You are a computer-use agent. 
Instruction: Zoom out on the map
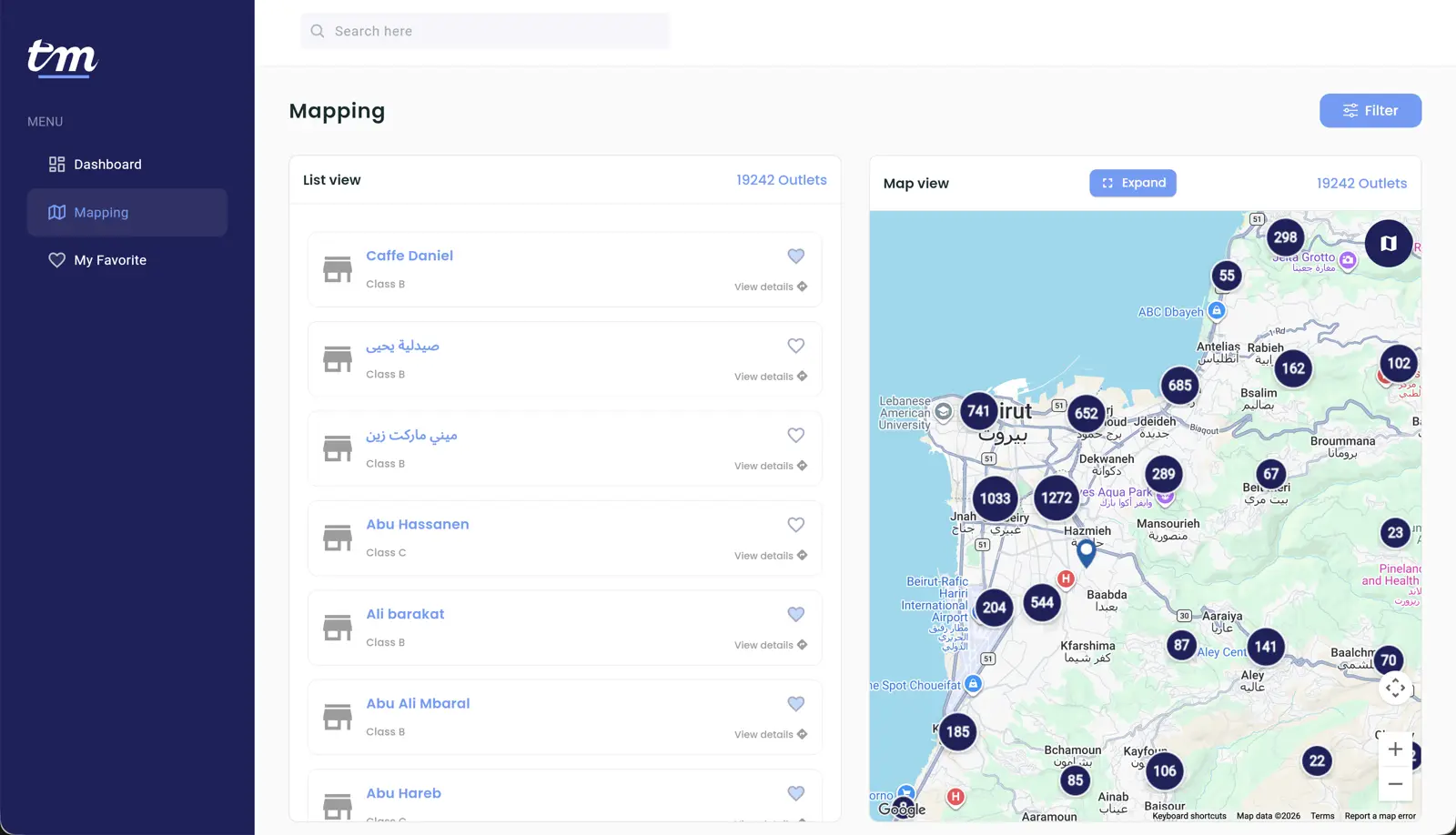coord(1395,783)
